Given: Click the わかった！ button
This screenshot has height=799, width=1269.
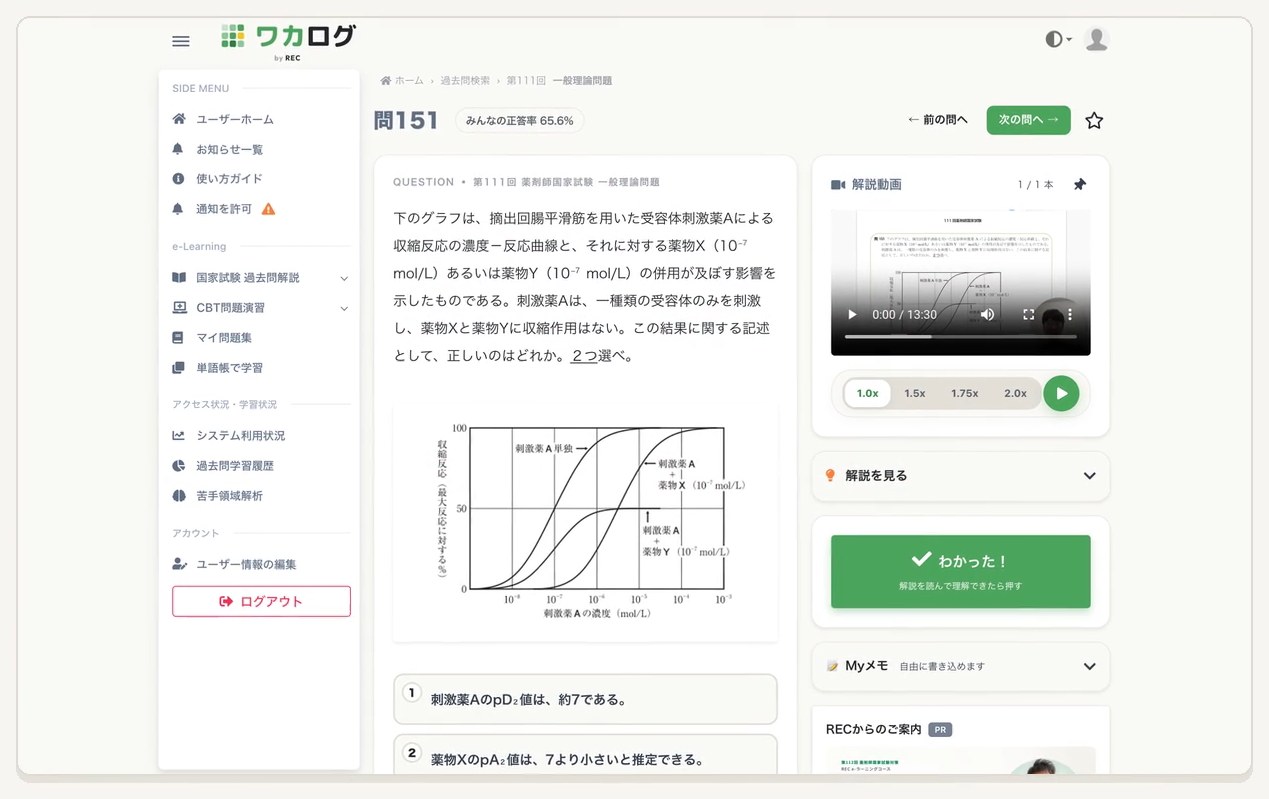Looking at the screenshot, I should (960, 571).
